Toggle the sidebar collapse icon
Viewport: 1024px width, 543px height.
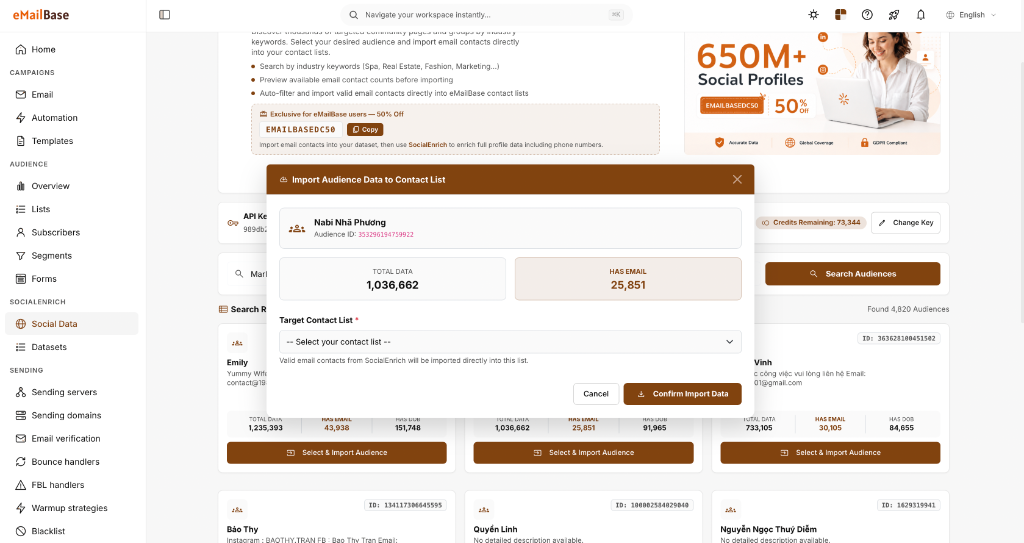click(165, 14)
